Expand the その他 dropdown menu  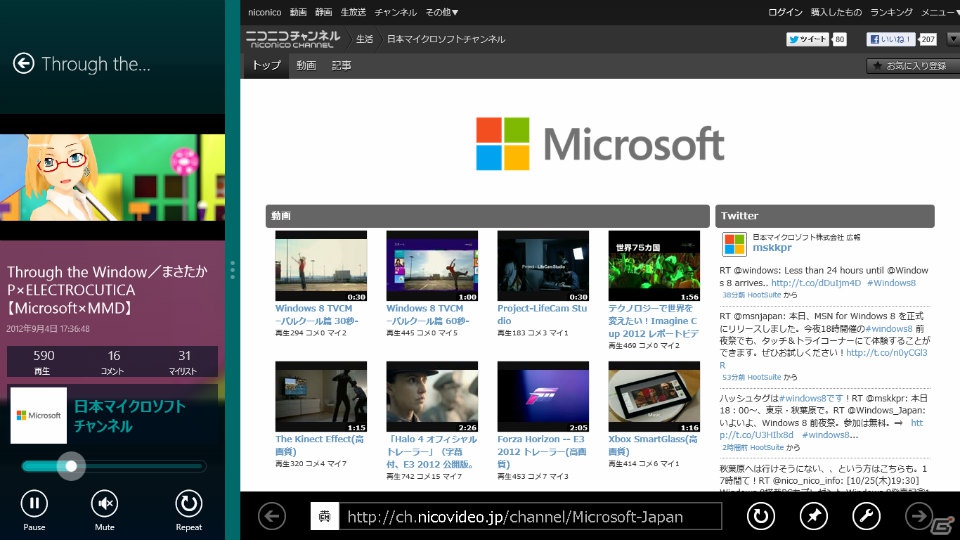coord(442,12)
